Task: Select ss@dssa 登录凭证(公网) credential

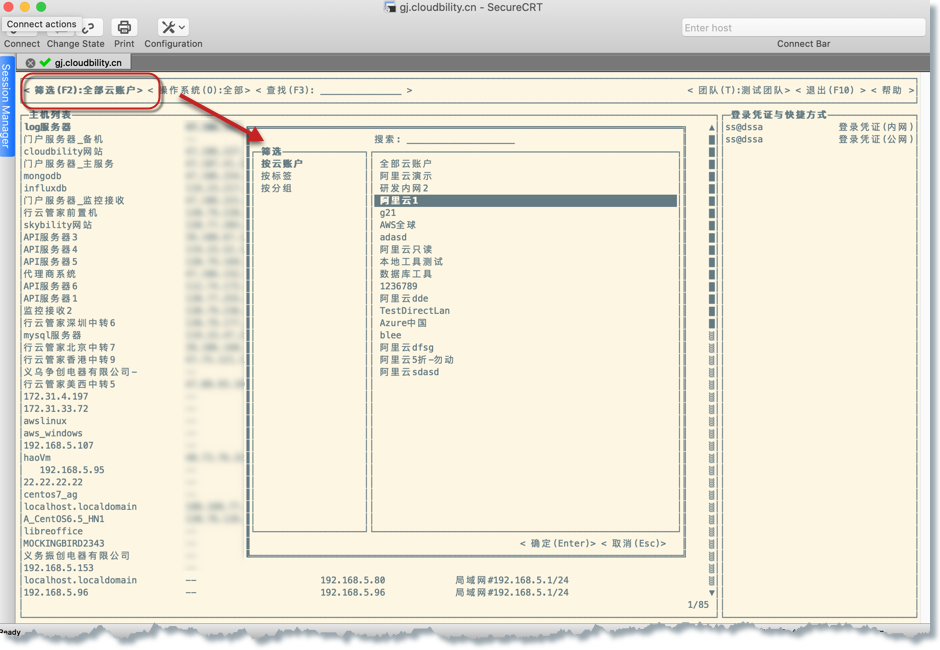Action: 819,139
